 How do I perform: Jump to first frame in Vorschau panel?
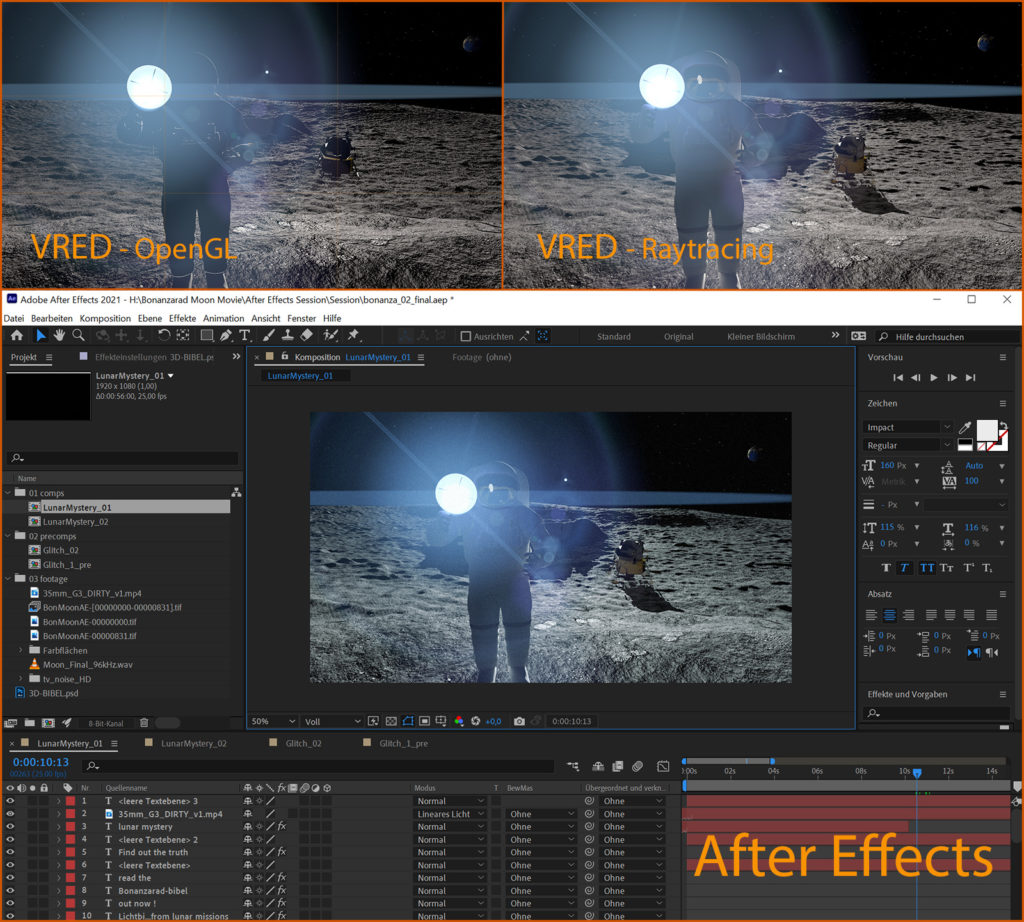point(898,377)
